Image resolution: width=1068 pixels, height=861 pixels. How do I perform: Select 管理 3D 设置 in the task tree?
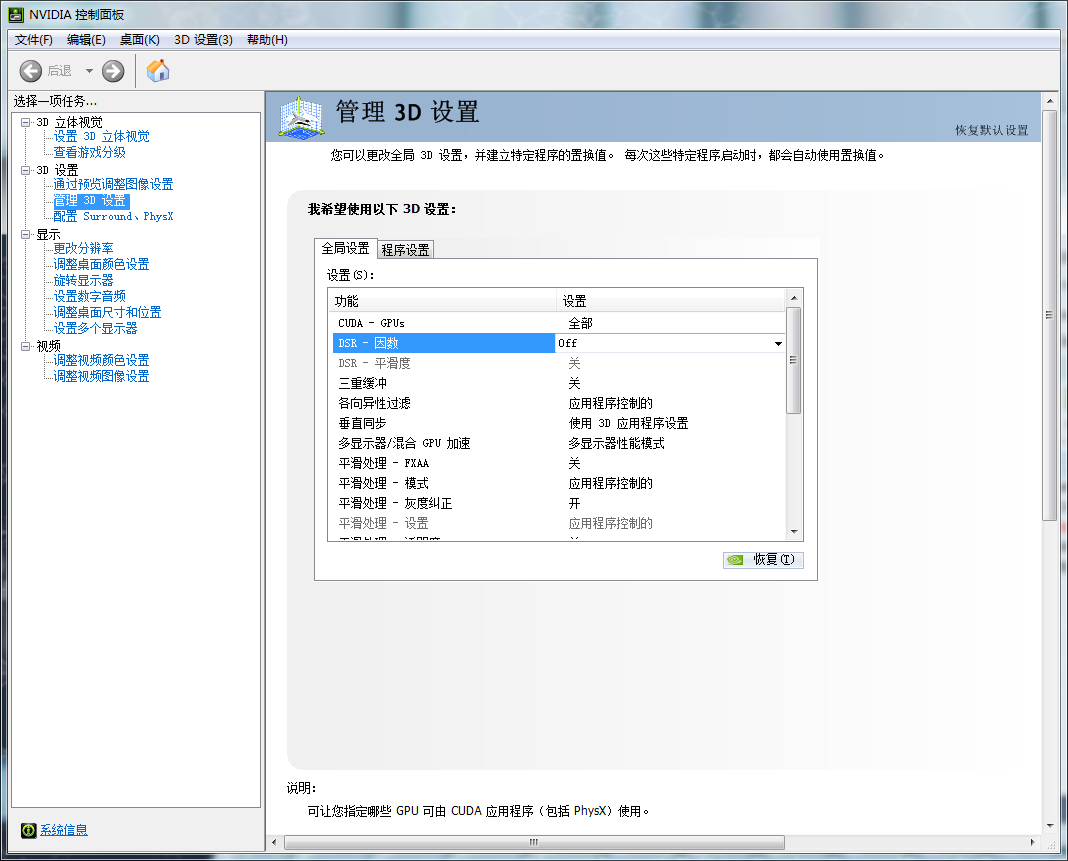pos(90,200)
